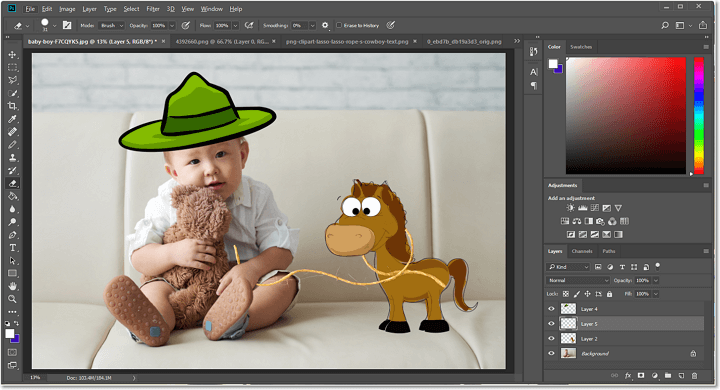The width and height of the screenshot is (720, 390).
Task: Select the Pen tool
Action: (12, 235)
